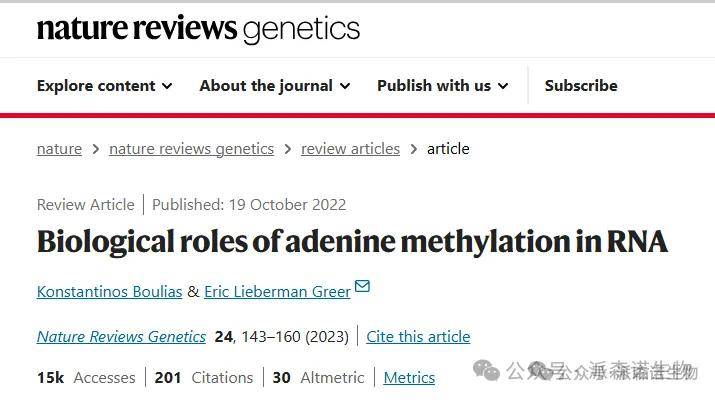Image resolution: width=715 pixels, height=400 pixels.
Task: Open the Subscribe page
Action: [581, 86]
